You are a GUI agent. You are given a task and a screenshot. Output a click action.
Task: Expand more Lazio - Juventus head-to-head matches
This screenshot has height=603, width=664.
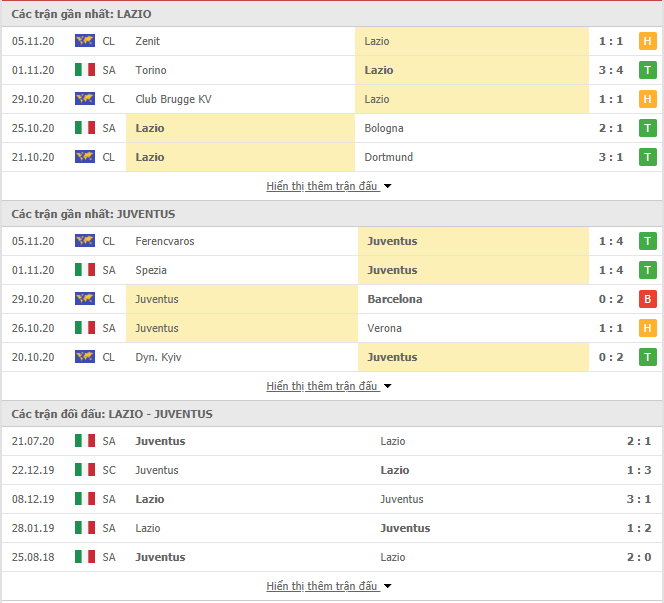tap(329, 586)
